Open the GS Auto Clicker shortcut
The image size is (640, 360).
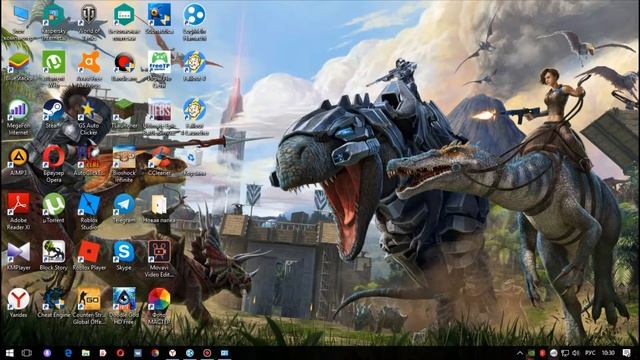pos(89,111)
